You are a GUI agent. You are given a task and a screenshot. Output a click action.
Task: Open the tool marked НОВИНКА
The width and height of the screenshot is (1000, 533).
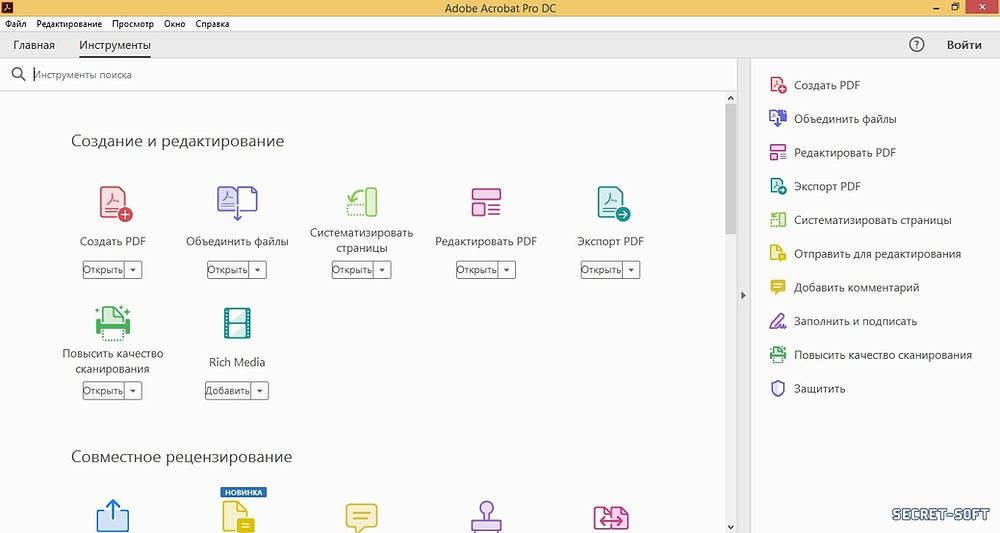(238, 515)
